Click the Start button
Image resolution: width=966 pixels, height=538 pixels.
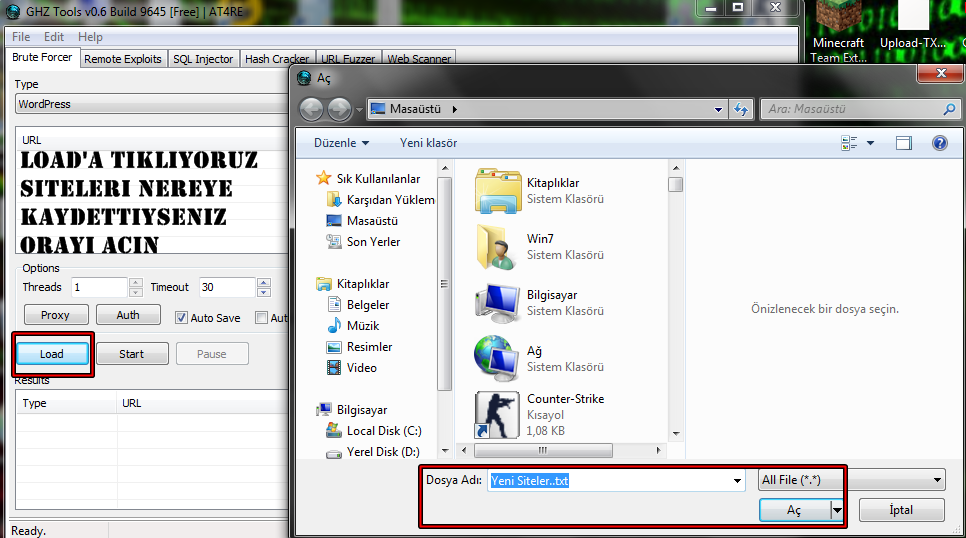[131, 354]
